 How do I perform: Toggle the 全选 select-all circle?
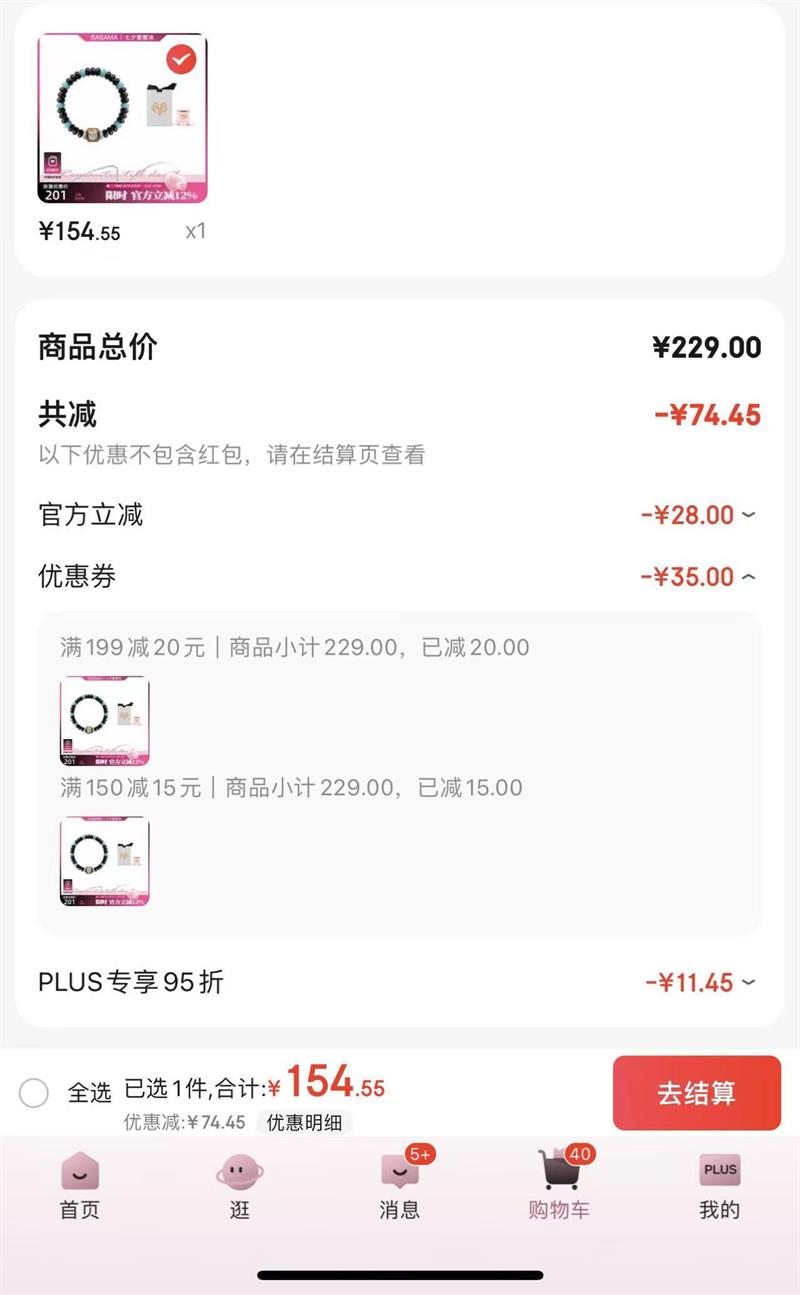(34, 1093)
